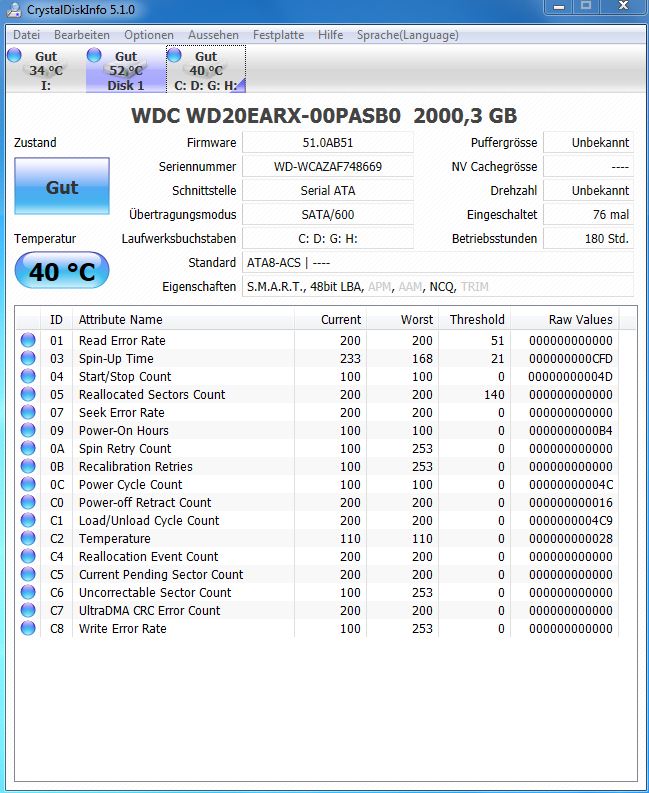The image size is (649, 793).
Task: Click the blue status orb for drive I:
Action: pos(15,55)
